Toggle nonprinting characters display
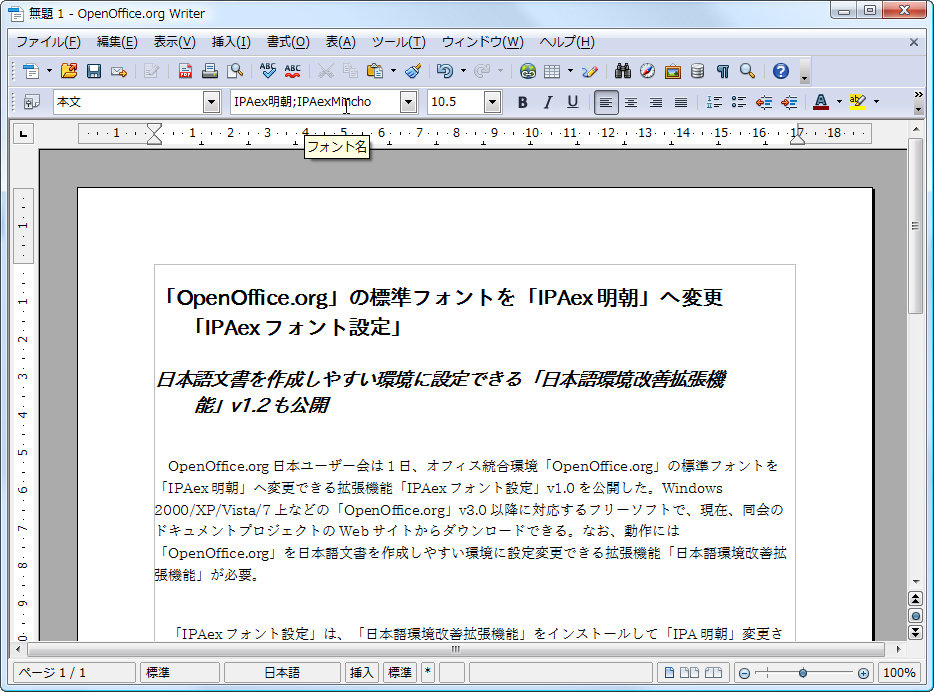 tap(722, 71)
